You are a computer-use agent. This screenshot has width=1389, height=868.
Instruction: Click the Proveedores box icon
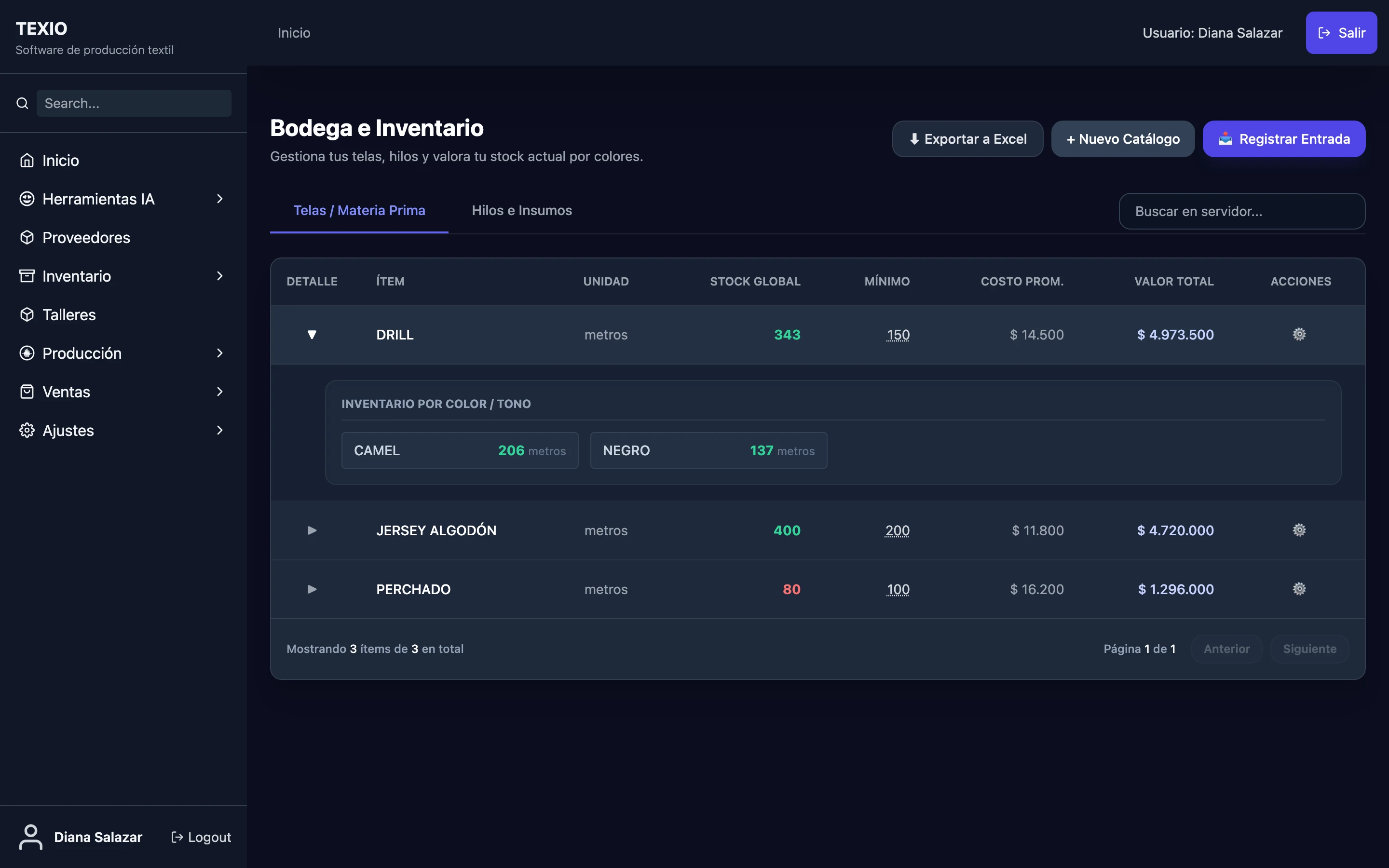[x=27, y=237]
